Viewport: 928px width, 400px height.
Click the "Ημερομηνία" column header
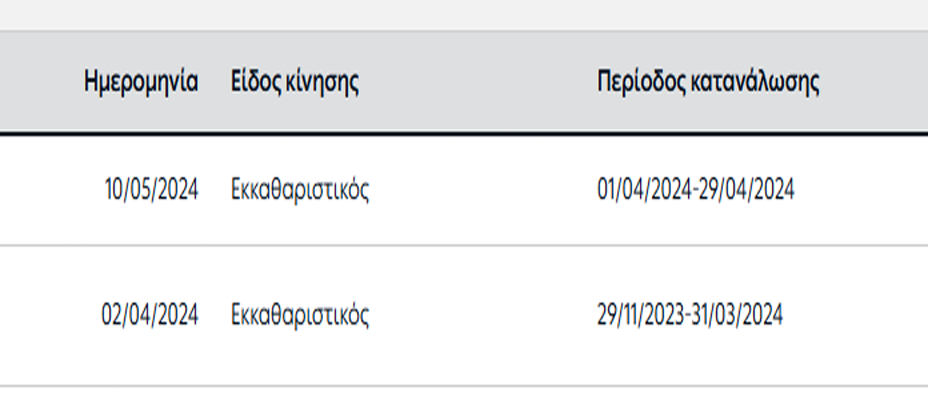point(141,82)
